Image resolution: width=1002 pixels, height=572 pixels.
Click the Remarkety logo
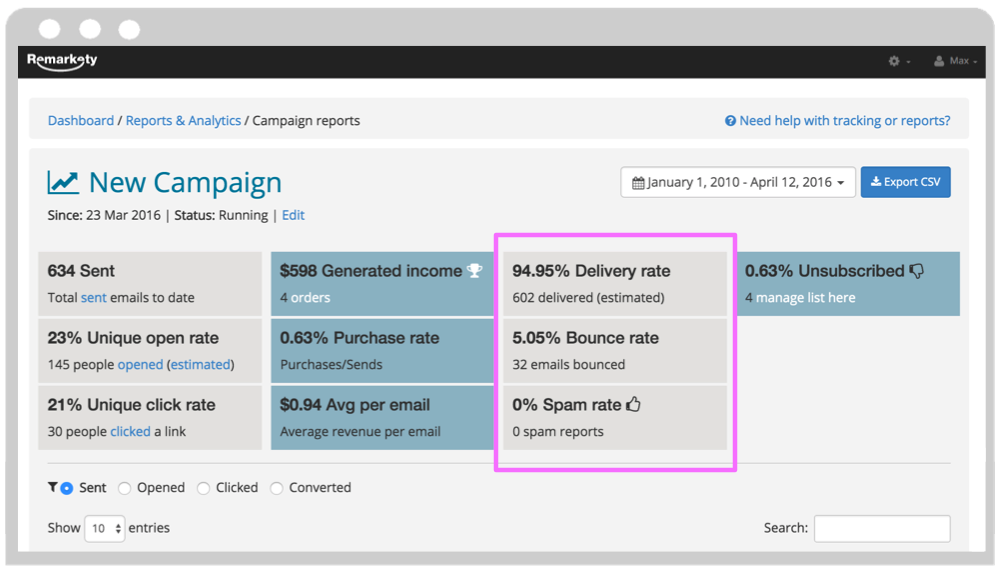point(62,61)
